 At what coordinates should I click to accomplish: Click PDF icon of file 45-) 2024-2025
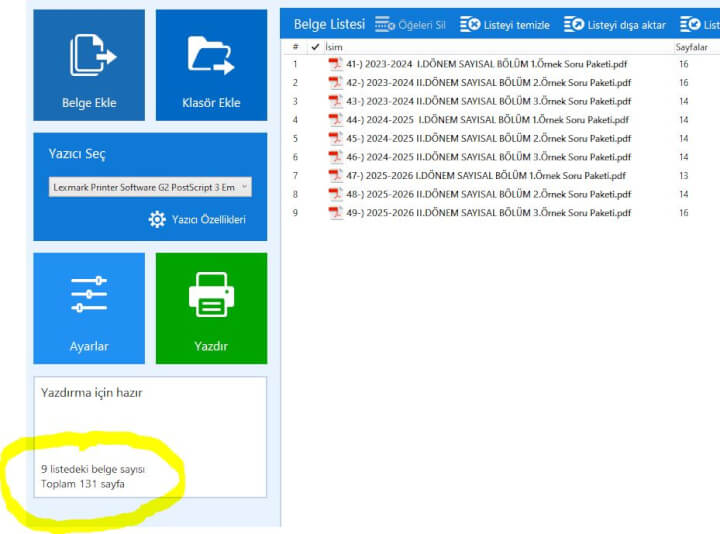(x=335, y=139)
